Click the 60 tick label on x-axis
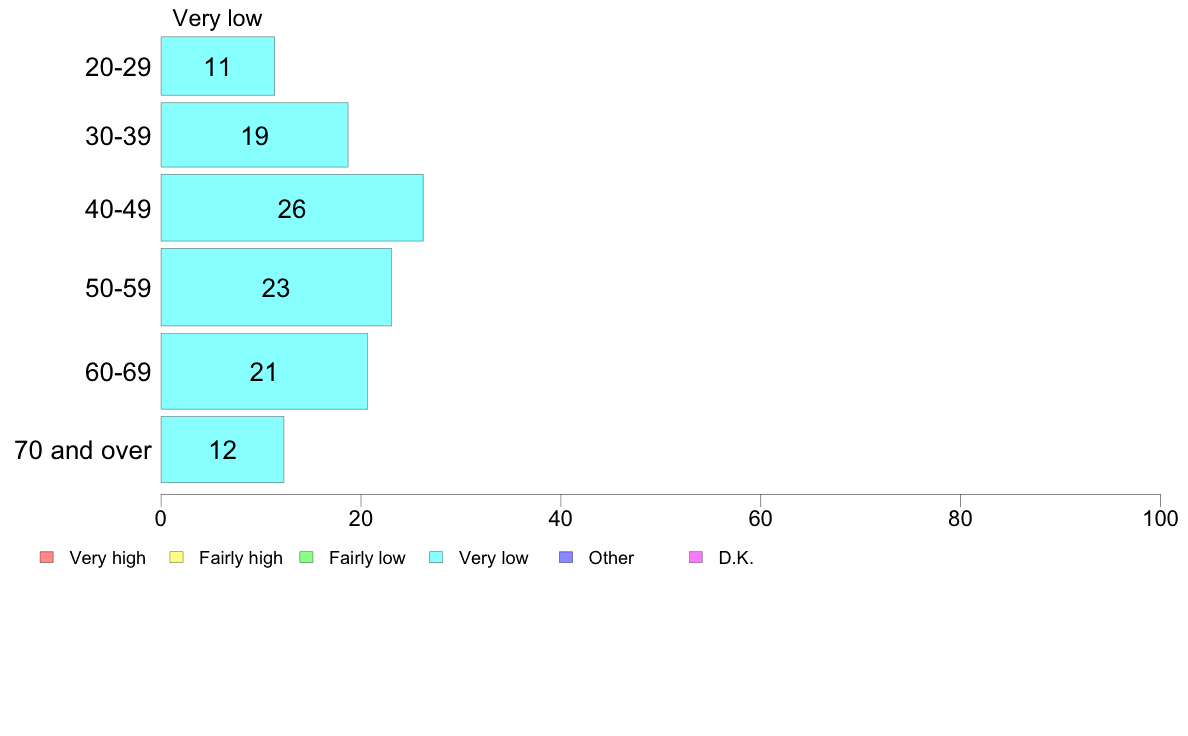The width and height of the screenshot is (1188, 736). [x=760, y=518]
